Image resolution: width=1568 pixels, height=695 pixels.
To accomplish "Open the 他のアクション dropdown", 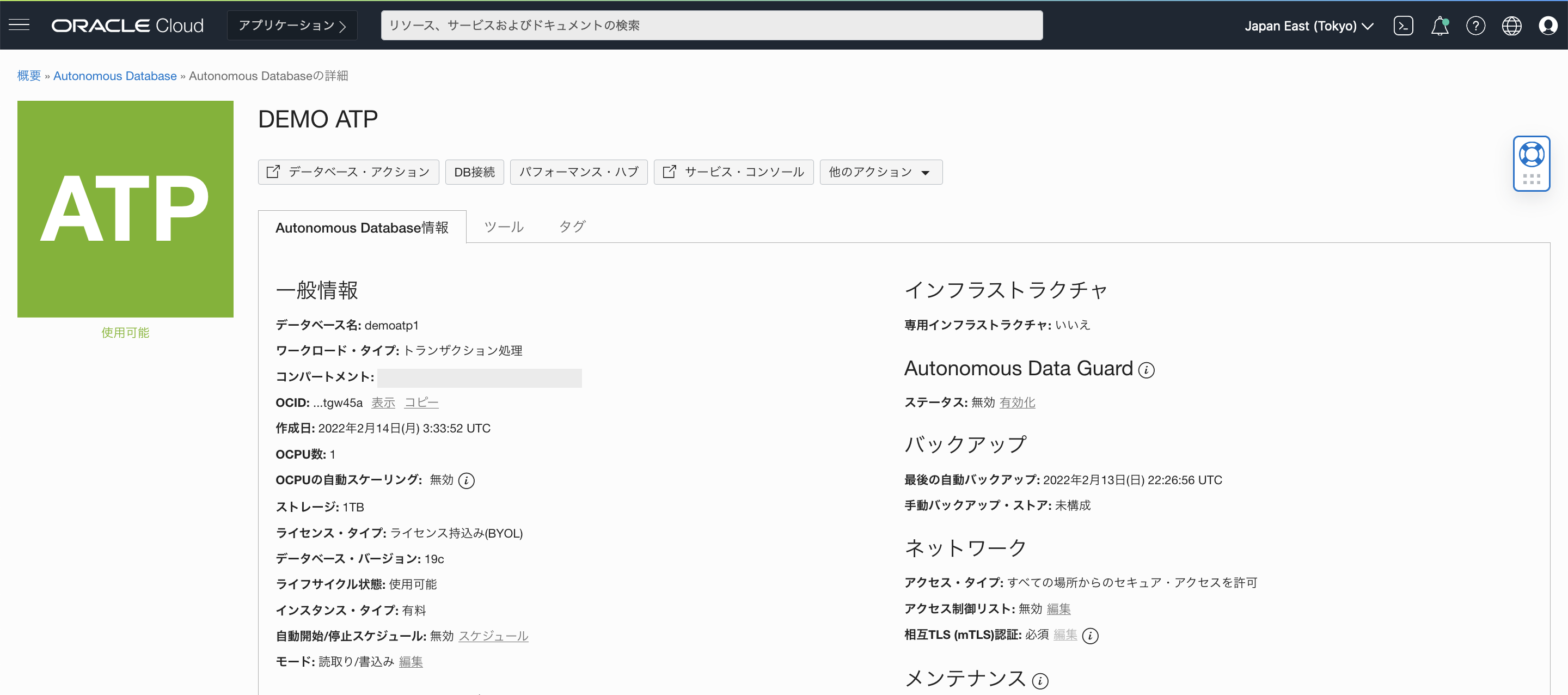I will tap(880, 172).
